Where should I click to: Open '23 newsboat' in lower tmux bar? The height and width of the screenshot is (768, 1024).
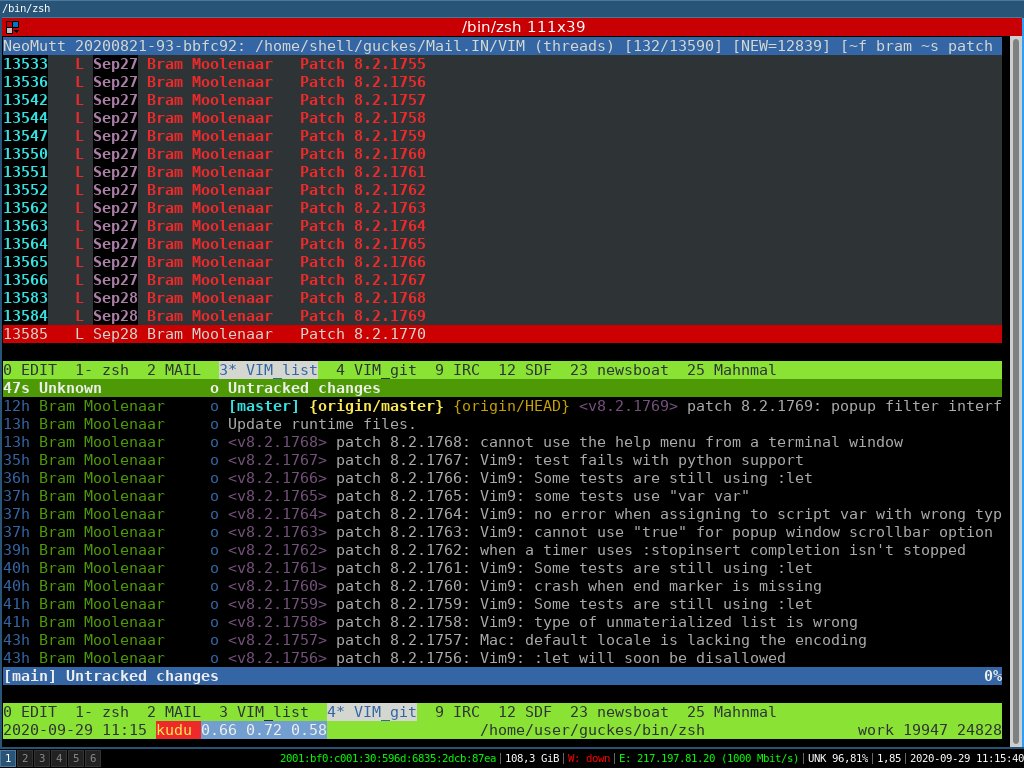click(x=619, y=712)
